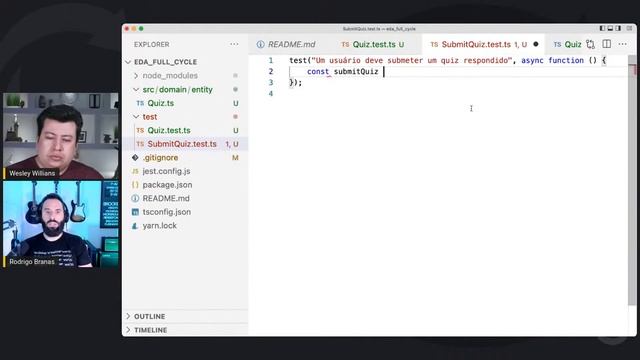Click the U status badge of Quiz.ts

point(236,104)
